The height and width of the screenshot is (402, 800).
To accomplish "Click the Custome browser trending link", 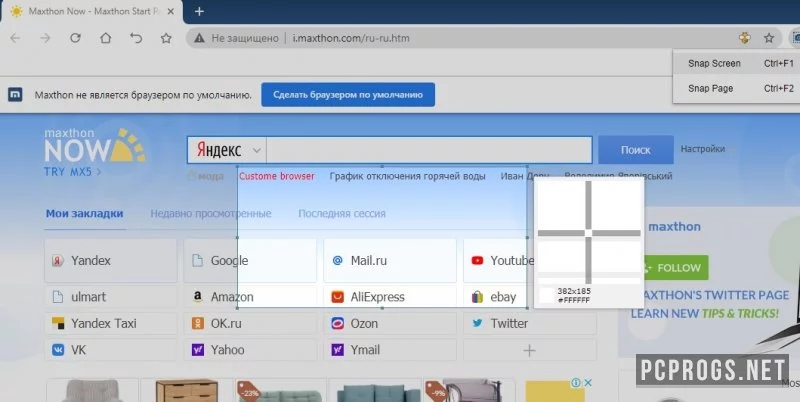I will coord(277,176).
